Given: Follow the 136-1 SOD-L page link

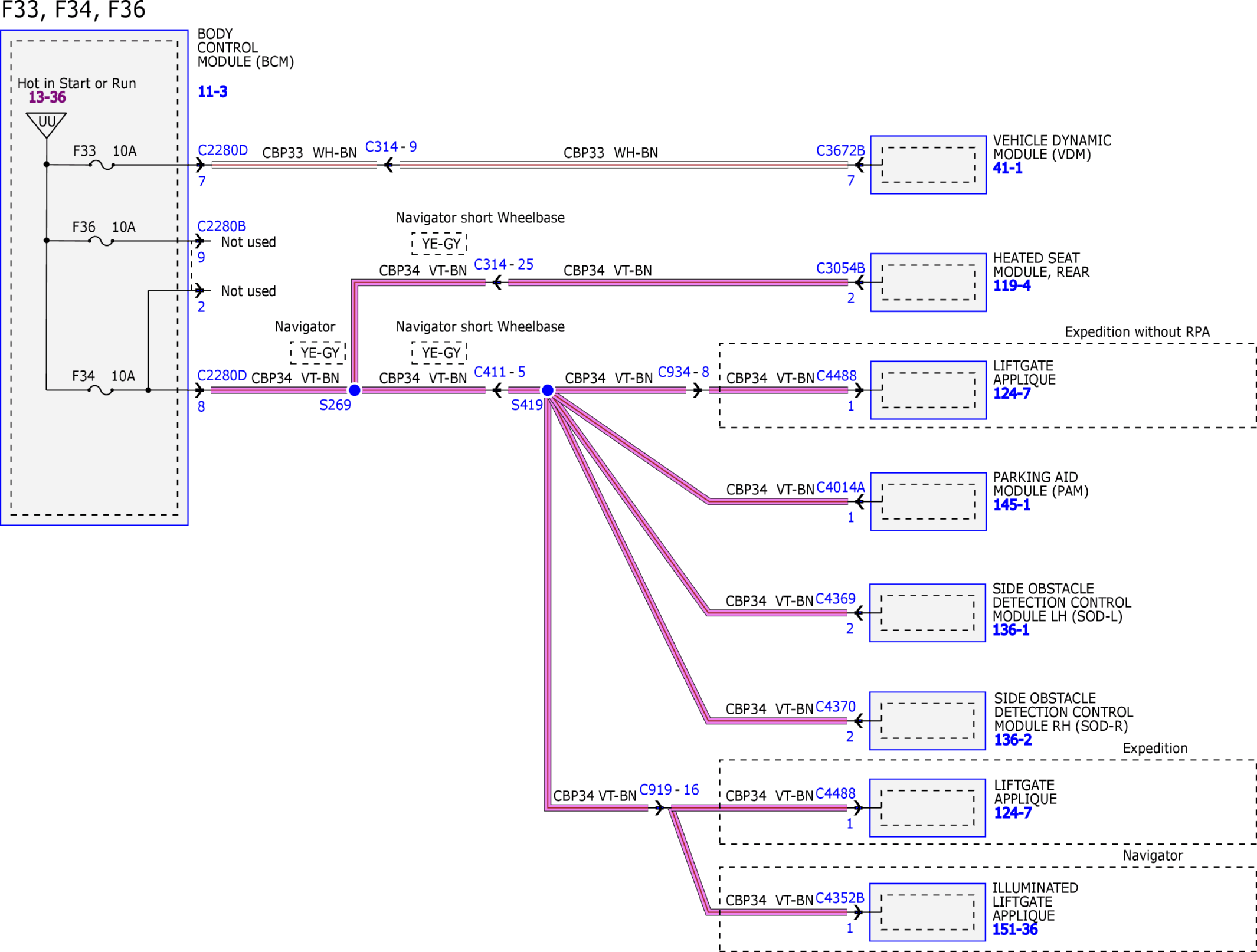Looking at the screenshot, I should (x=1010, y=630).
